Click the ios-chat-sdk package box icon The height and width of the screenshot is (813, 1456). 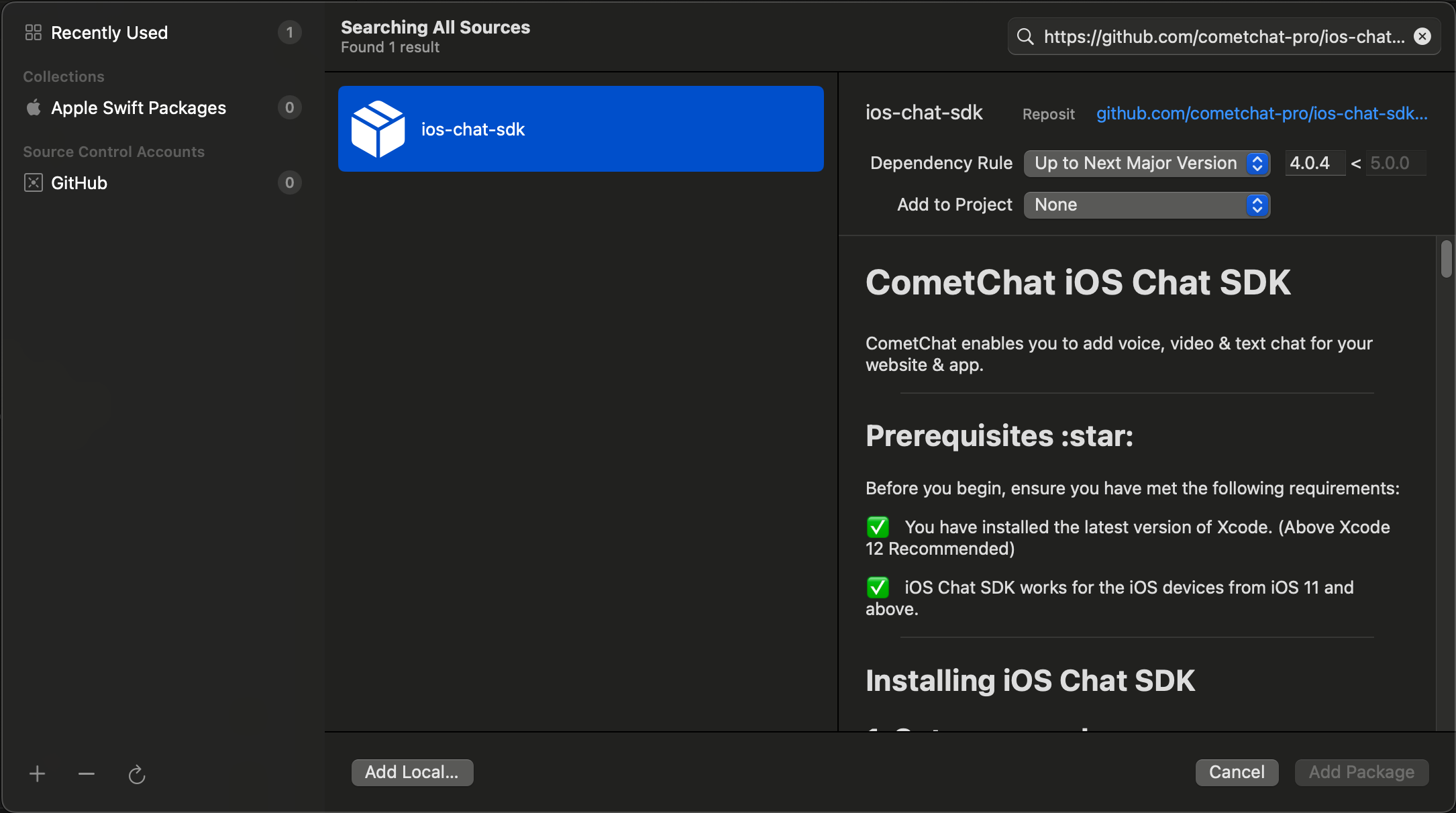378,129
